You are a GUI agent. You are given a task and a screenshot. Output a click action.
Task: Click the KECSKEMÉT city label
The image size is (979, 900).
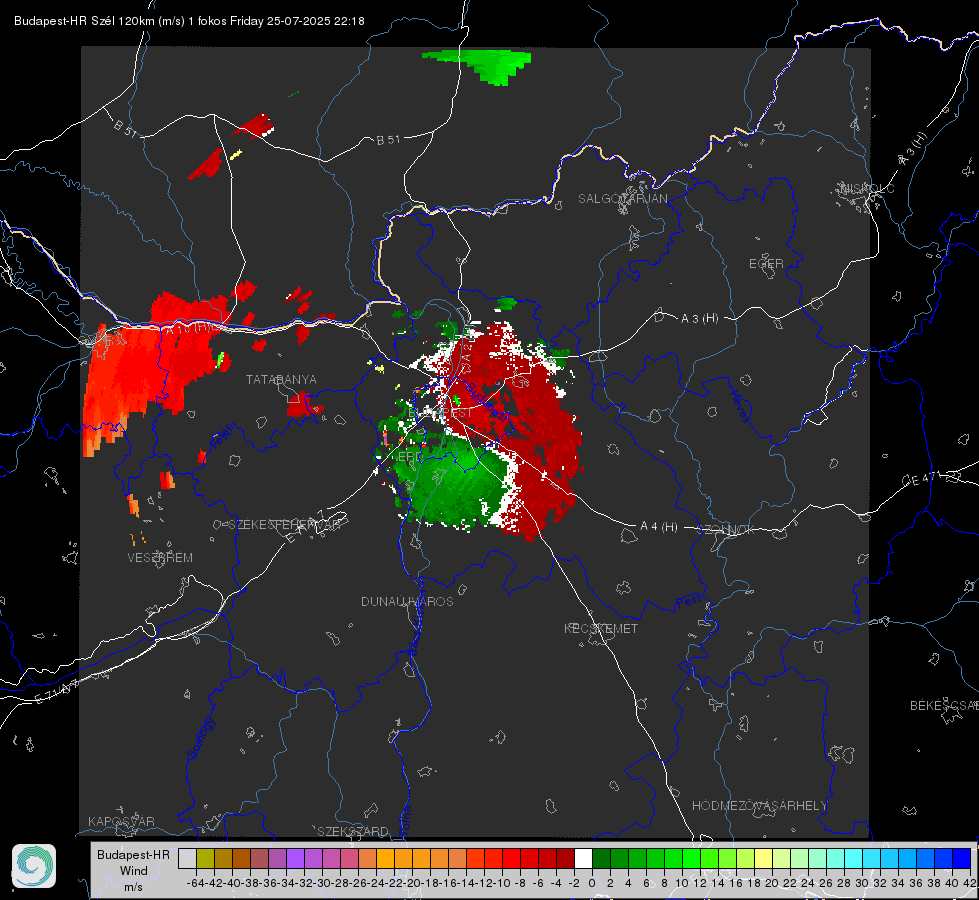tap(601, 628)
